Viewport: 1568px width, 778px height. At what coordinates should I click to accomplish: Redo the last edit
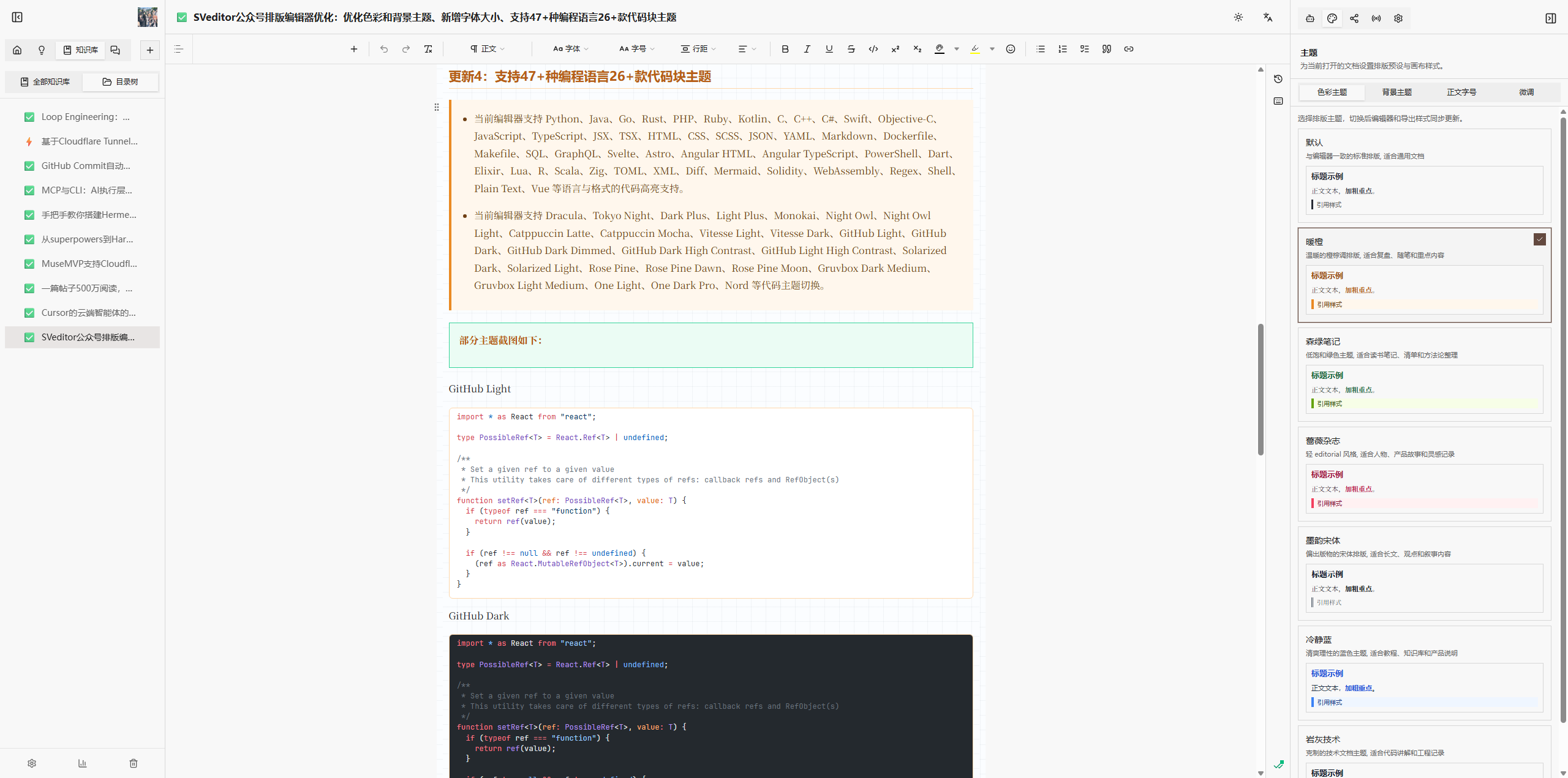point(406,49)
